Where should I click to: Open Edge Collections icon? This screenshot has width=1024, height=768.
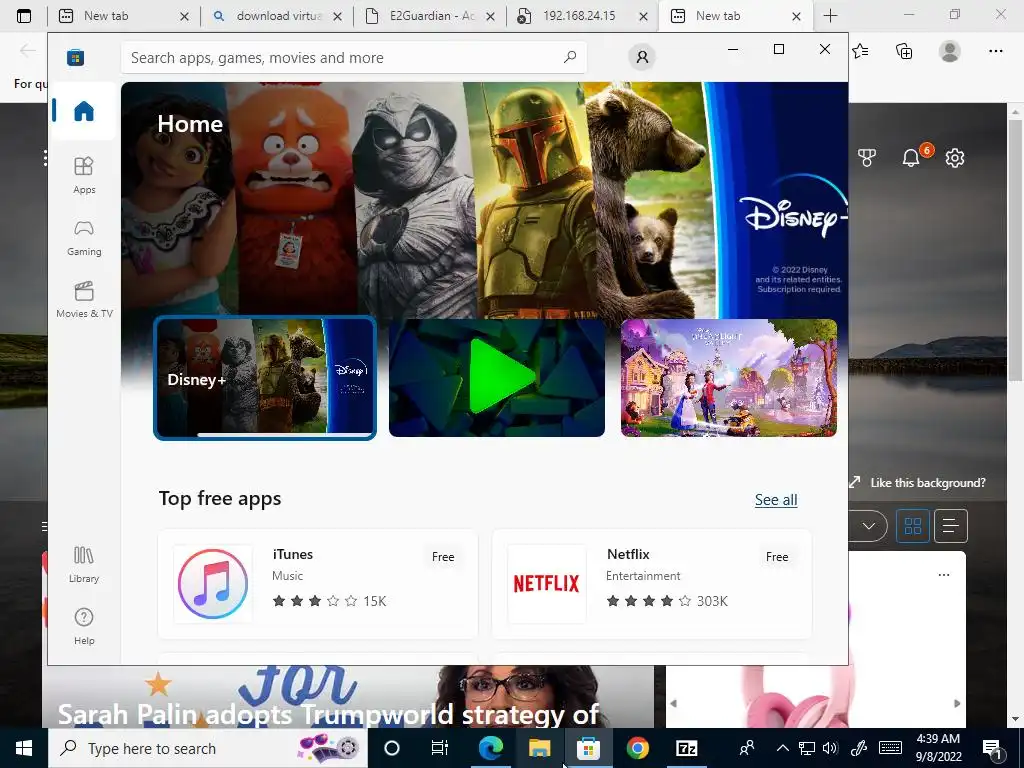tap(904, 51)
